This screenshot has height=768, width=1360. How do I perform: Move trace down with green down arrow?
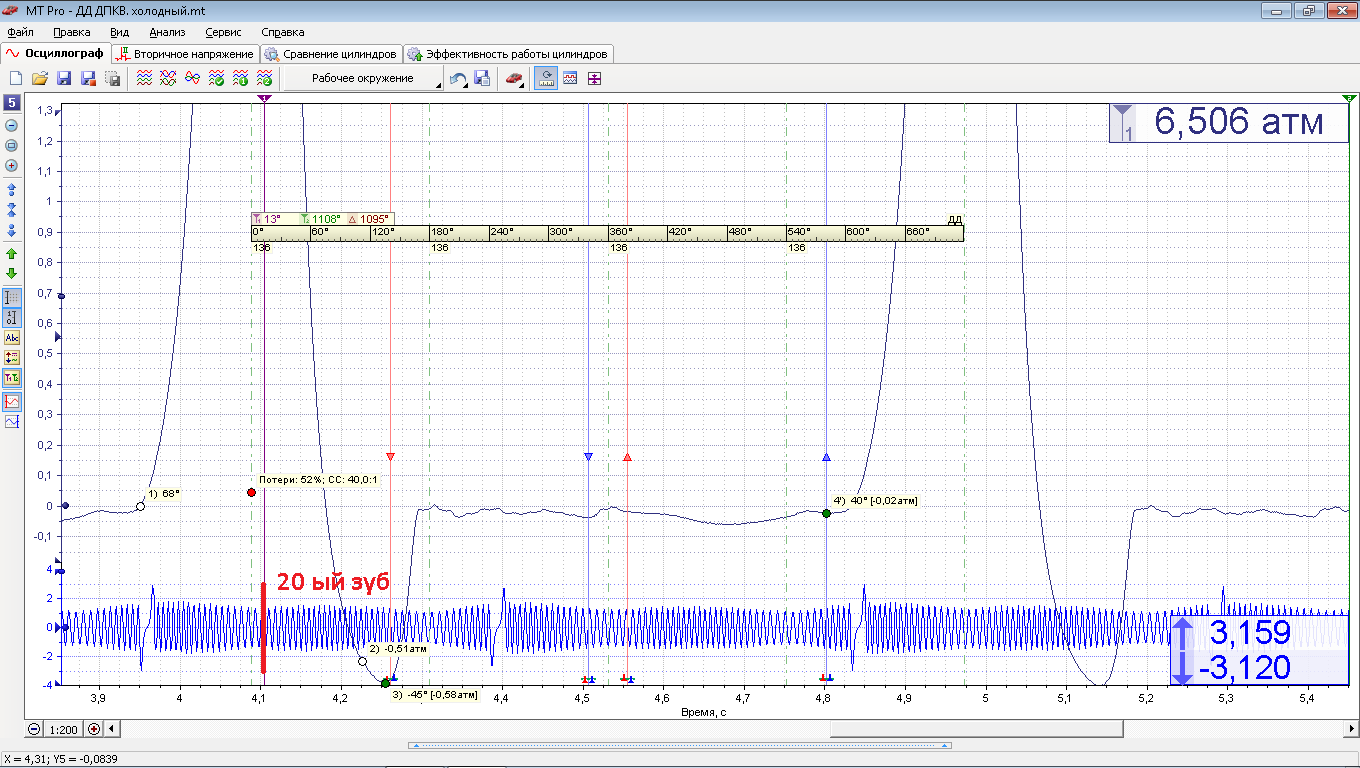coord(12,274)
